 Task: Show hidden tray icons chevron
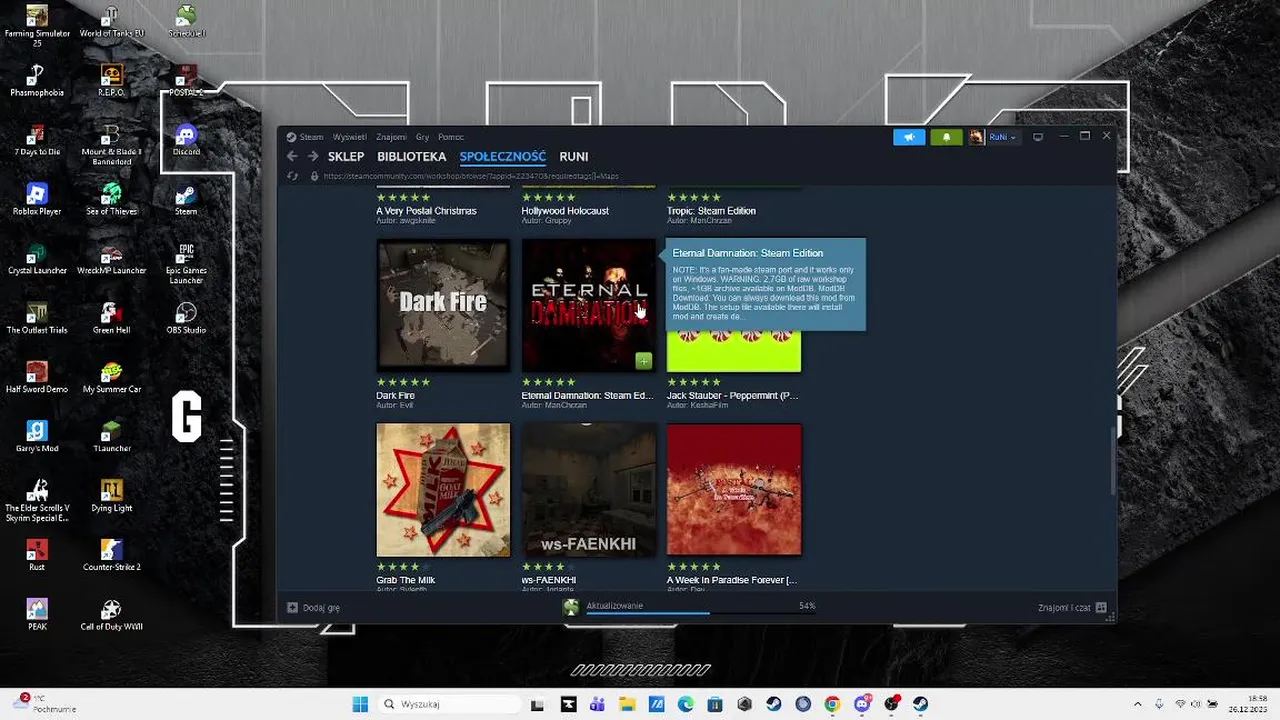coord(1137,704)
